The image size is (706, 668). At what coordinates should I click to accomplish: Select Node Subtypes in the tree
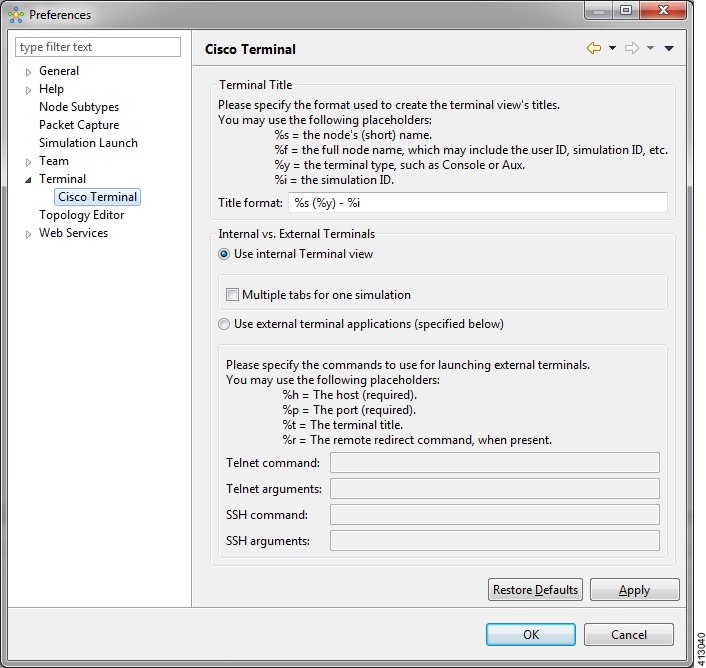click(x=79, y=107)
